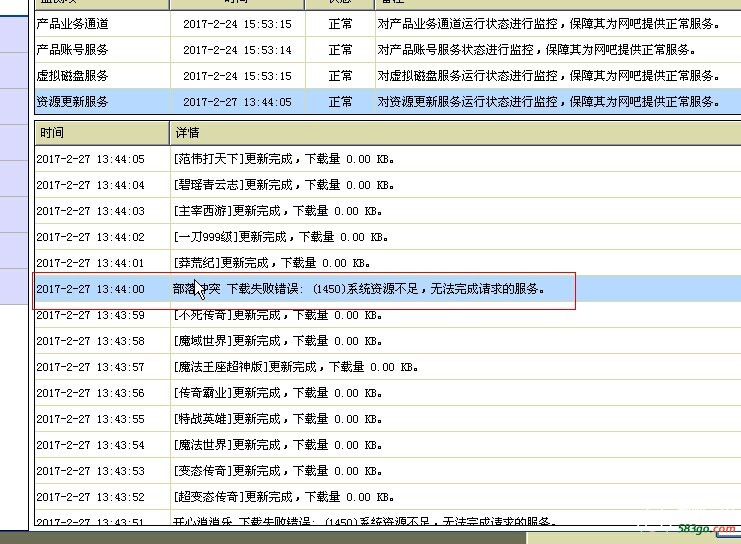Click 正常 status of 资源更新服务
Screen dimensions: 741x544
point(340,102)
